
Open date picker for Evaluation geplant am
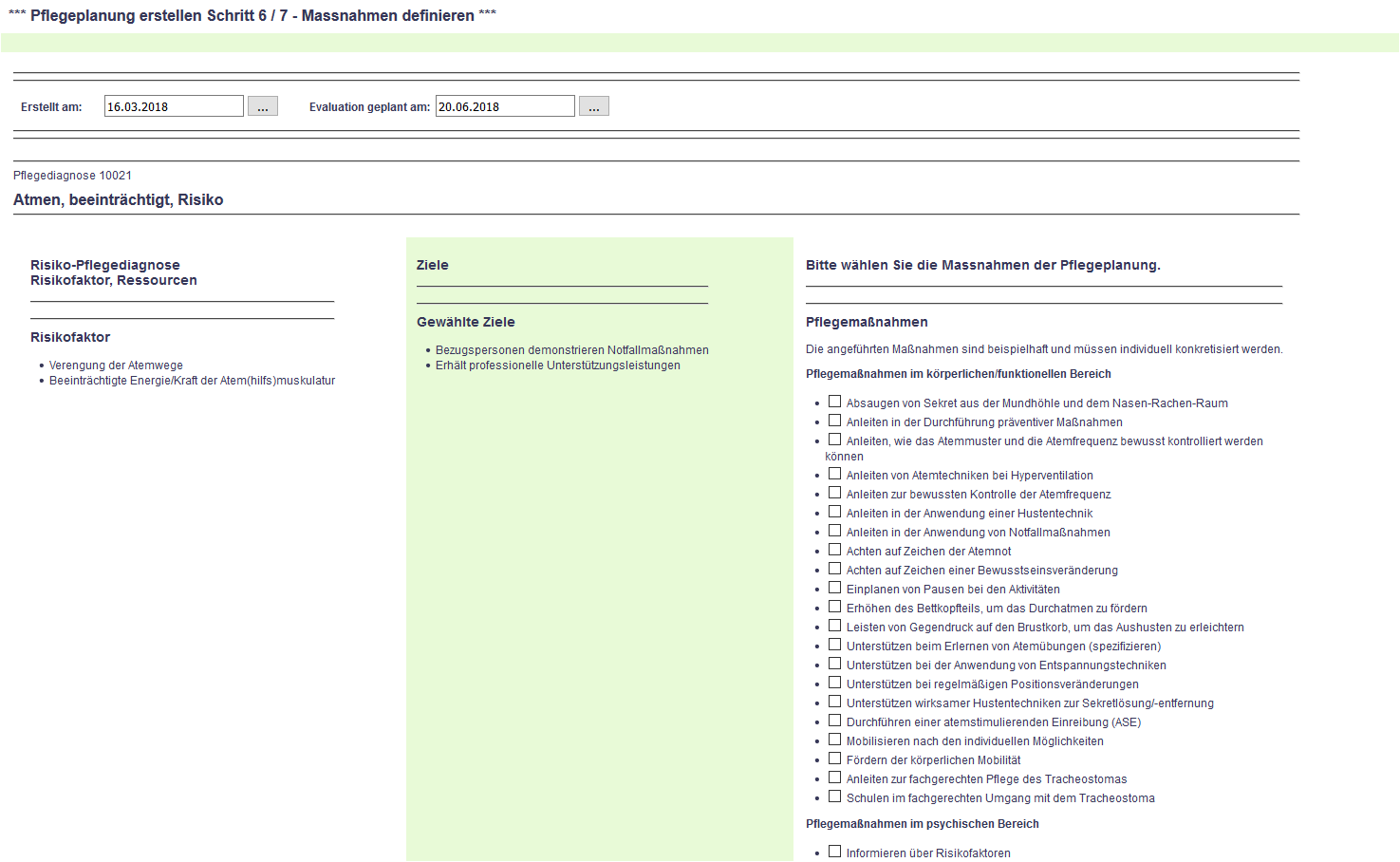pos(593,106)
